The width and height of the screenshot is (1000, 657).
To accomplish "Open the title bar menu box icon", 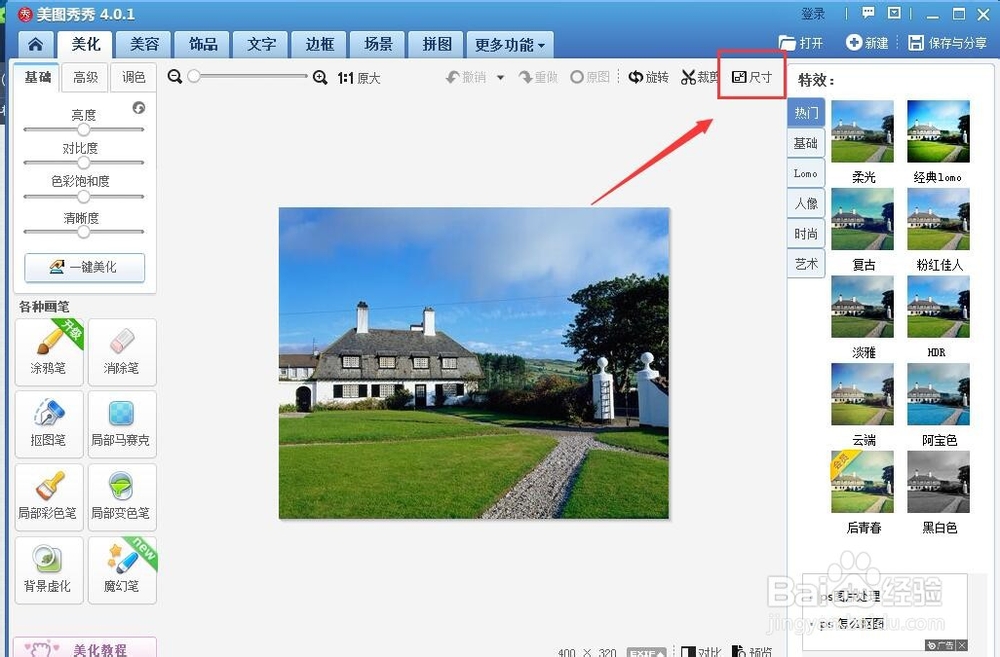I will tap(894, 13).
